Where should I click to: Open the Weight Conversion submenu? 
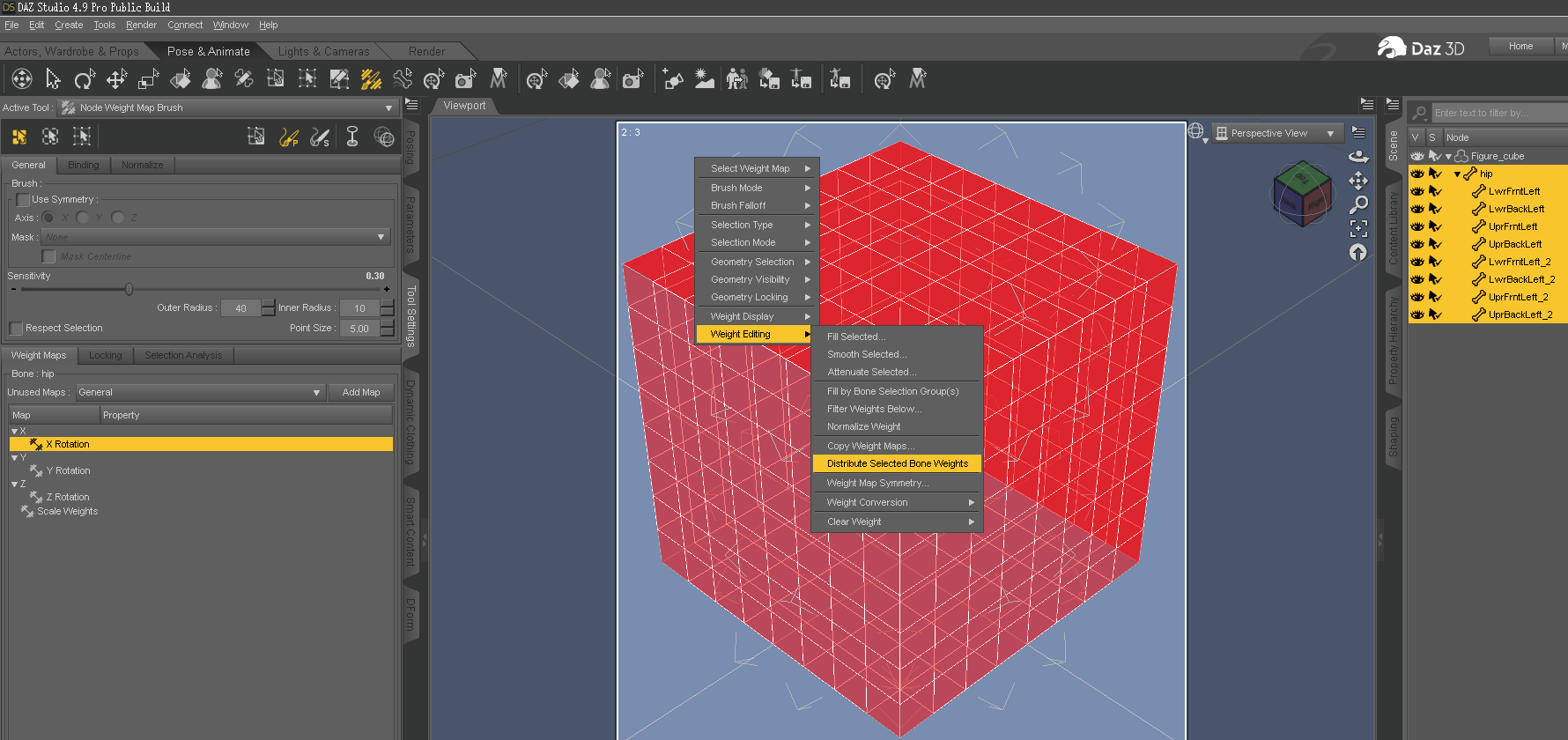pos(897,502)
